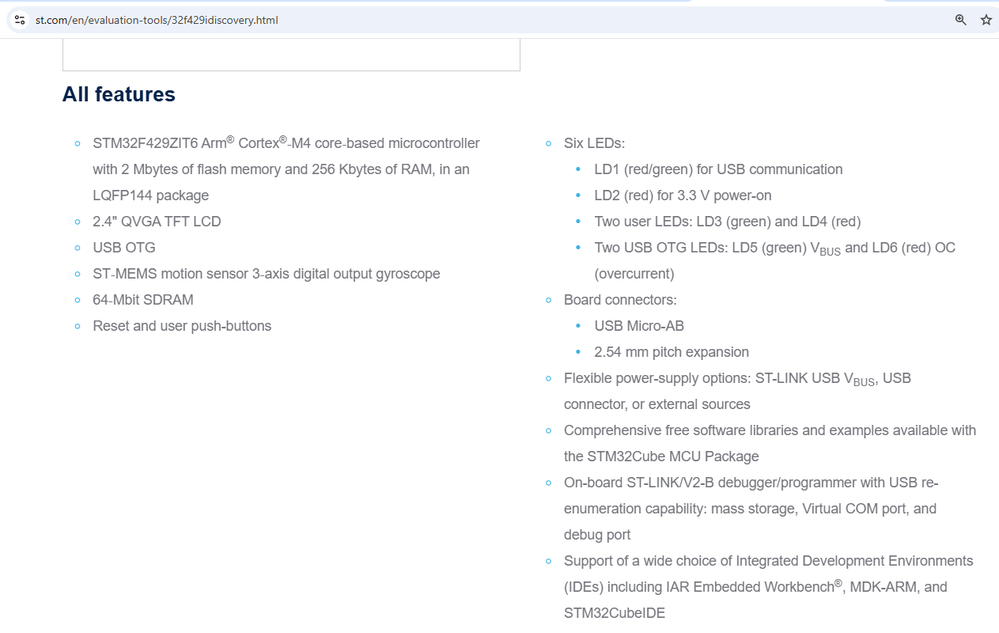Image resolution: width=999 pixels, height=633 pixels.
Task: Click 'Reset and user push-buttons' item
Action: (182, 326)
